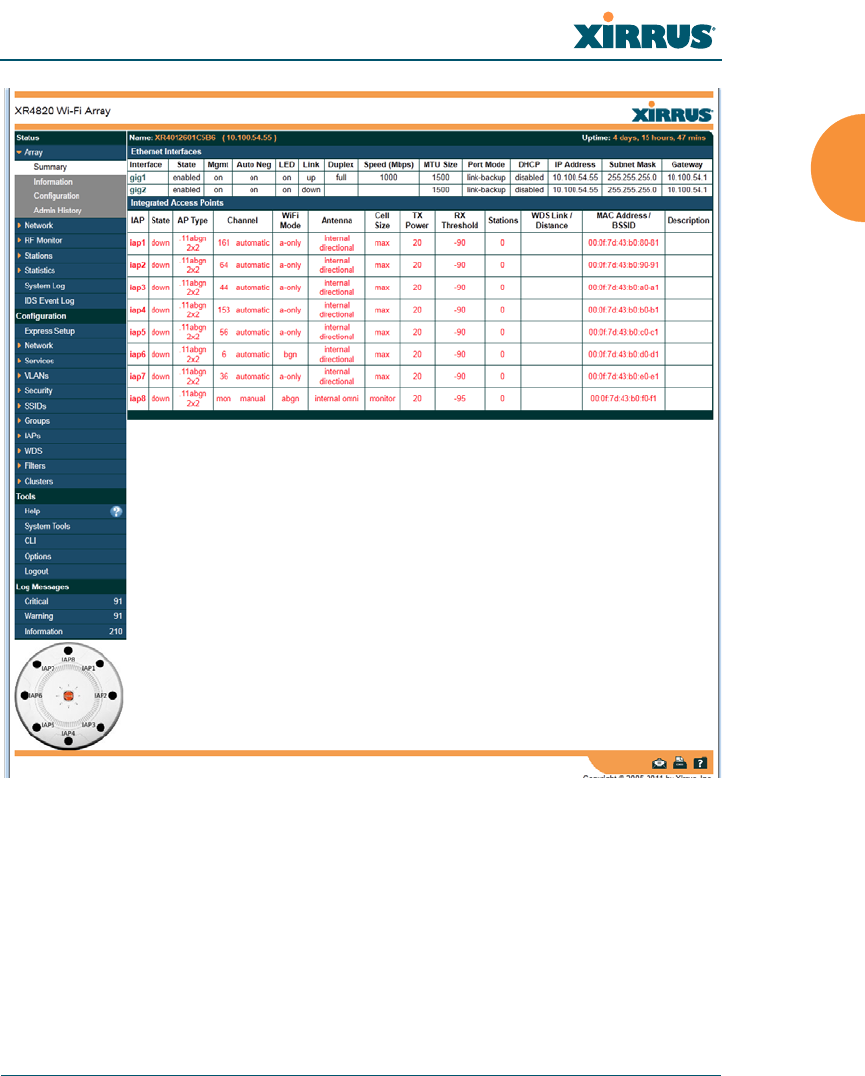
Task: Open the Clusters configuration menu
Action: tap(38, 481)
